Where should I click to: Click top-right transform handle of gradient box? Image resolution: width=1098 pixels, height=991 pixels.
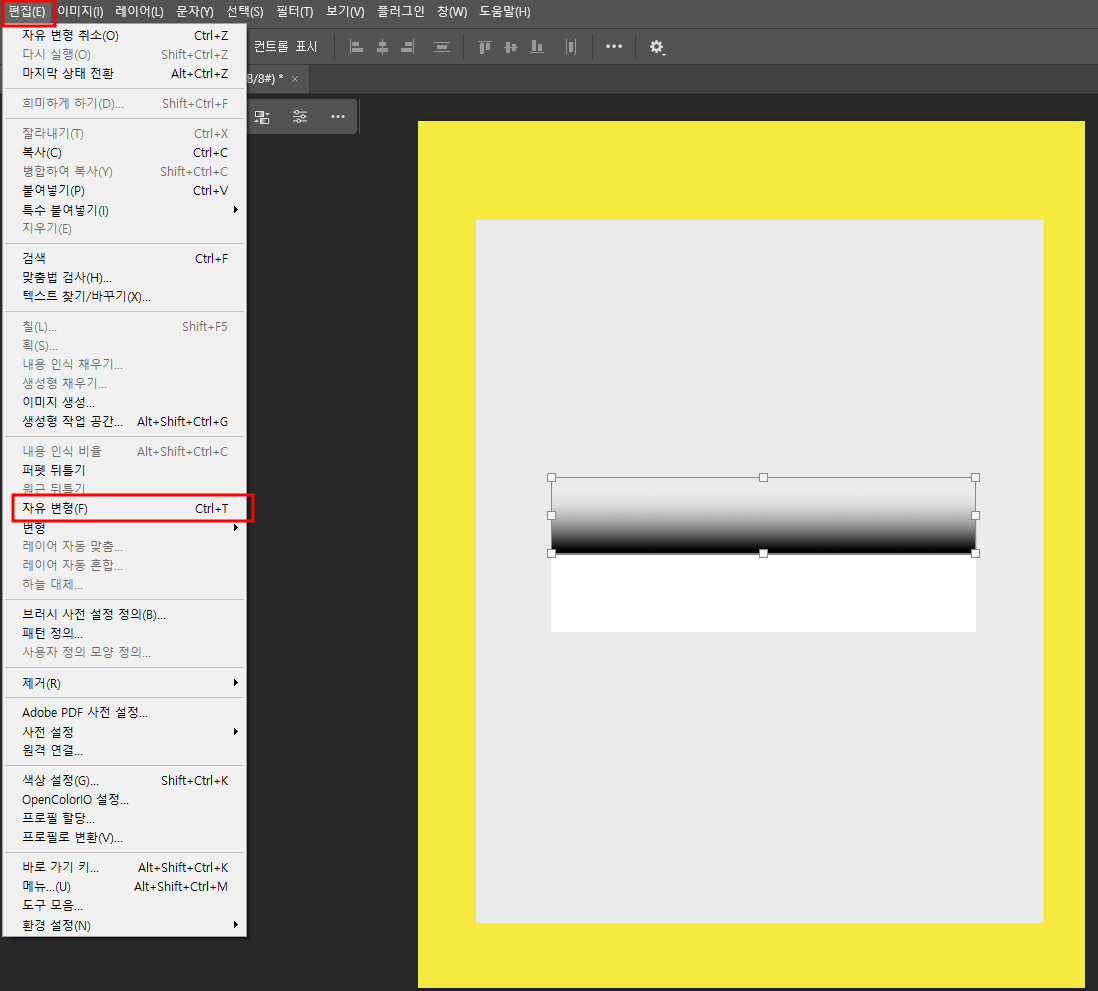click(x=975, y=478)
